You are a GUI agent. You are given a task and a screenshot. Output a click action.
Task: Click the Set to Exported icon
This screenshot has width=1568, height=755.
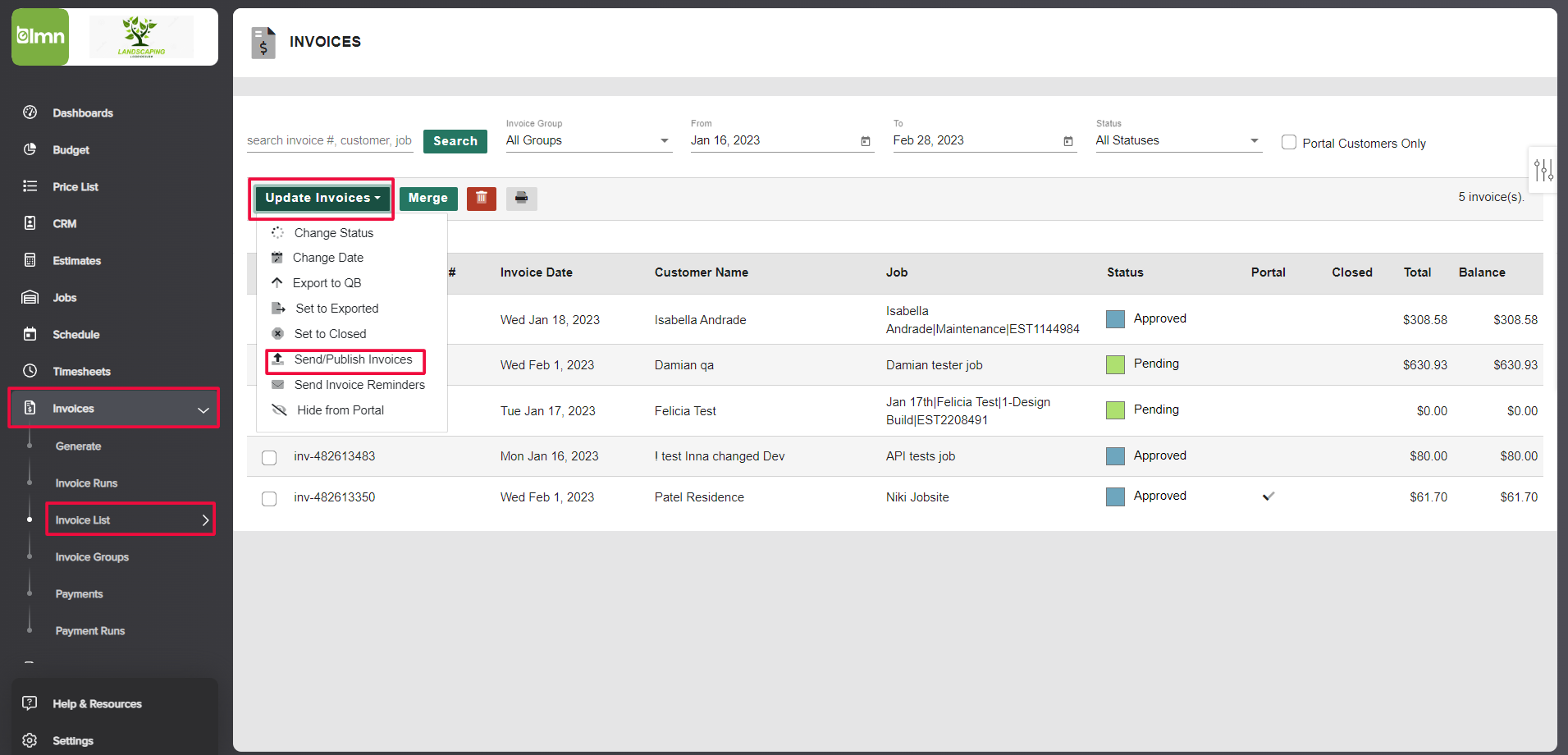pyautogui.click(x=279, y=309)
